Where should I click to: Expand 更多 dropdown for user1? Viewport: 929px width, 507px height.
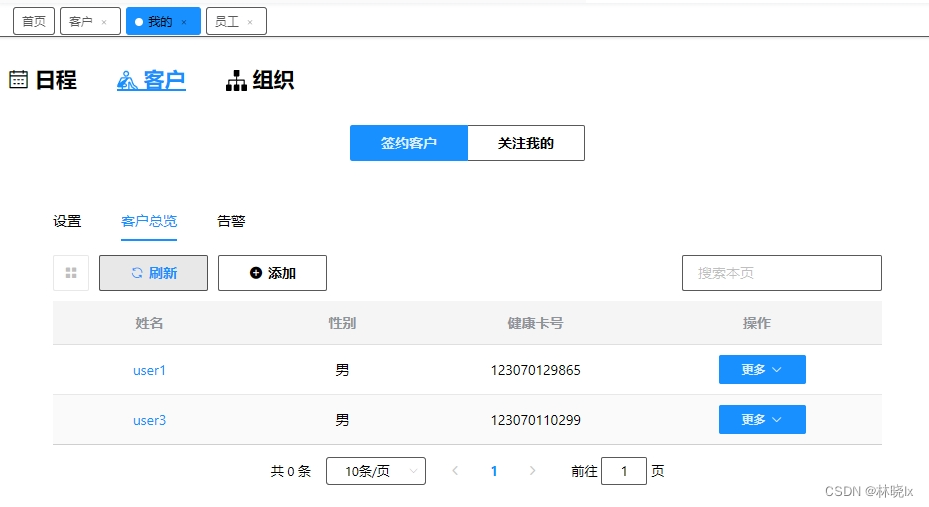pos(762,370)
